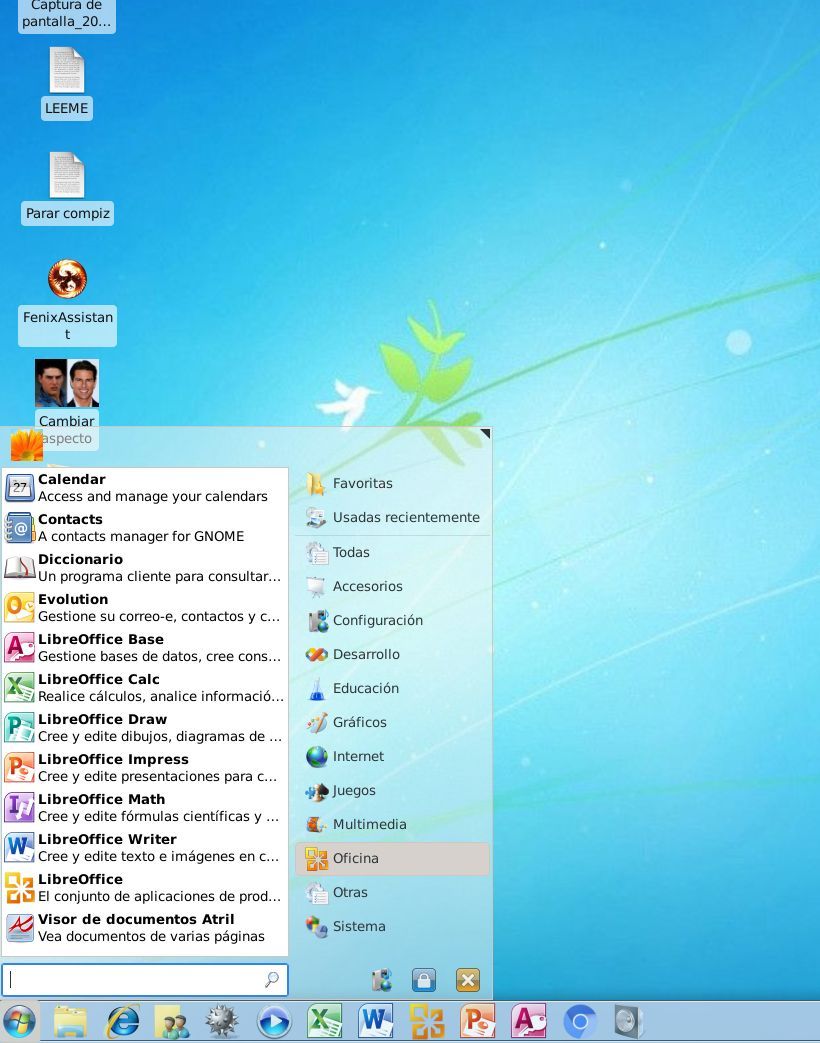820x1043 pixels.
Task: Open LibreOffice Writer from the menu list
Action: [145, 847]
